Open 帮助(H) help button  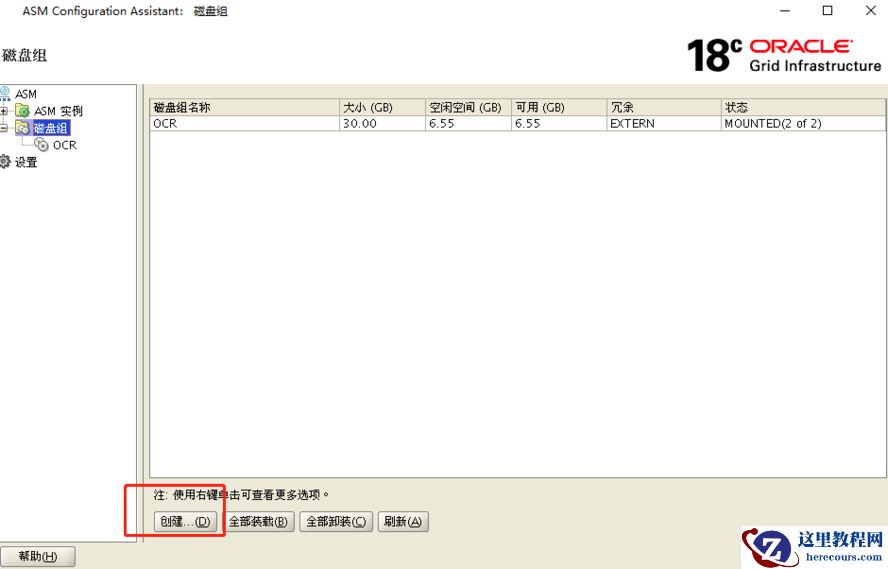pos(37,556)
